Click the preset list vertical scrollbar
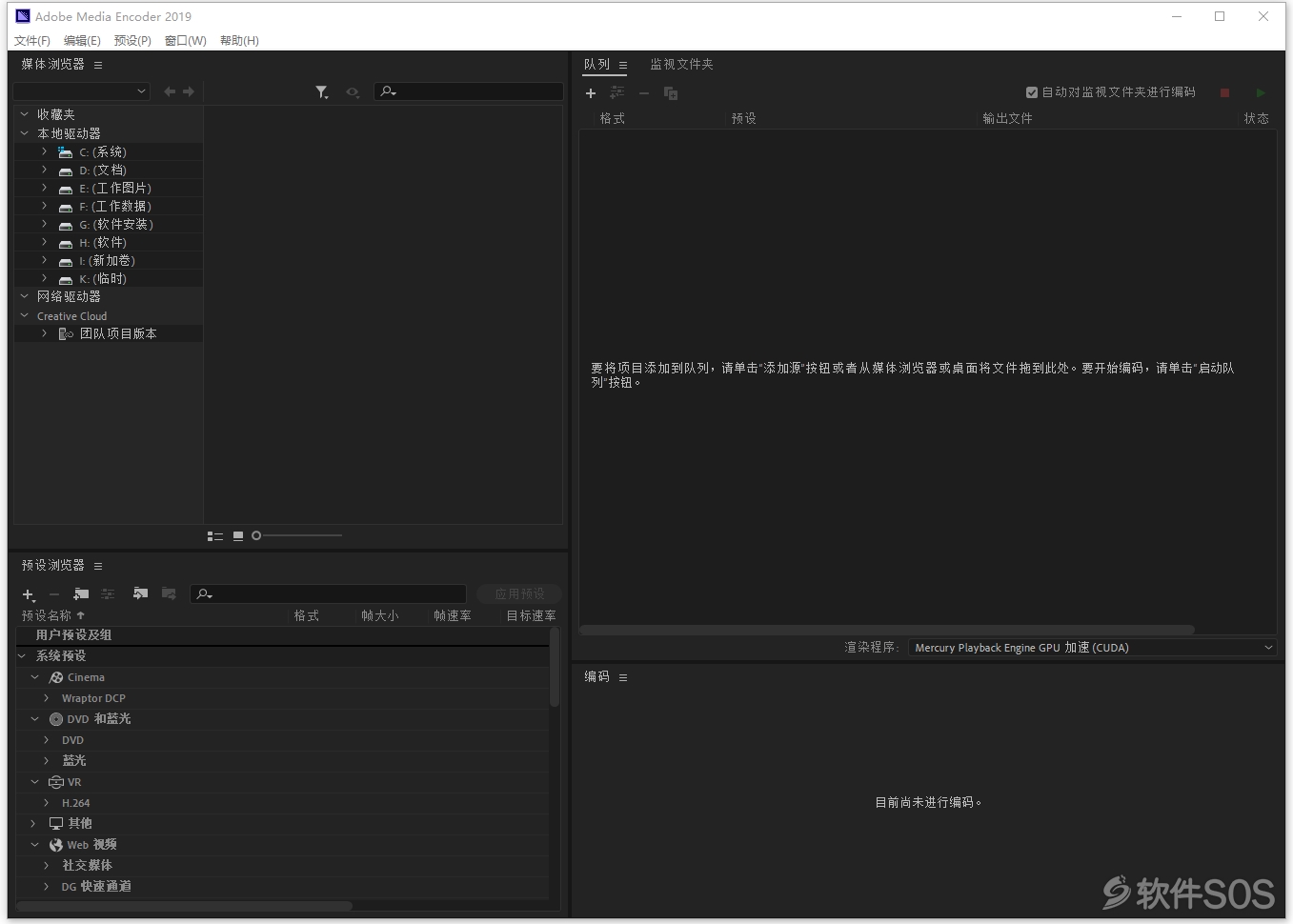This screenshot has width=1293, height=924. point(555,667)
